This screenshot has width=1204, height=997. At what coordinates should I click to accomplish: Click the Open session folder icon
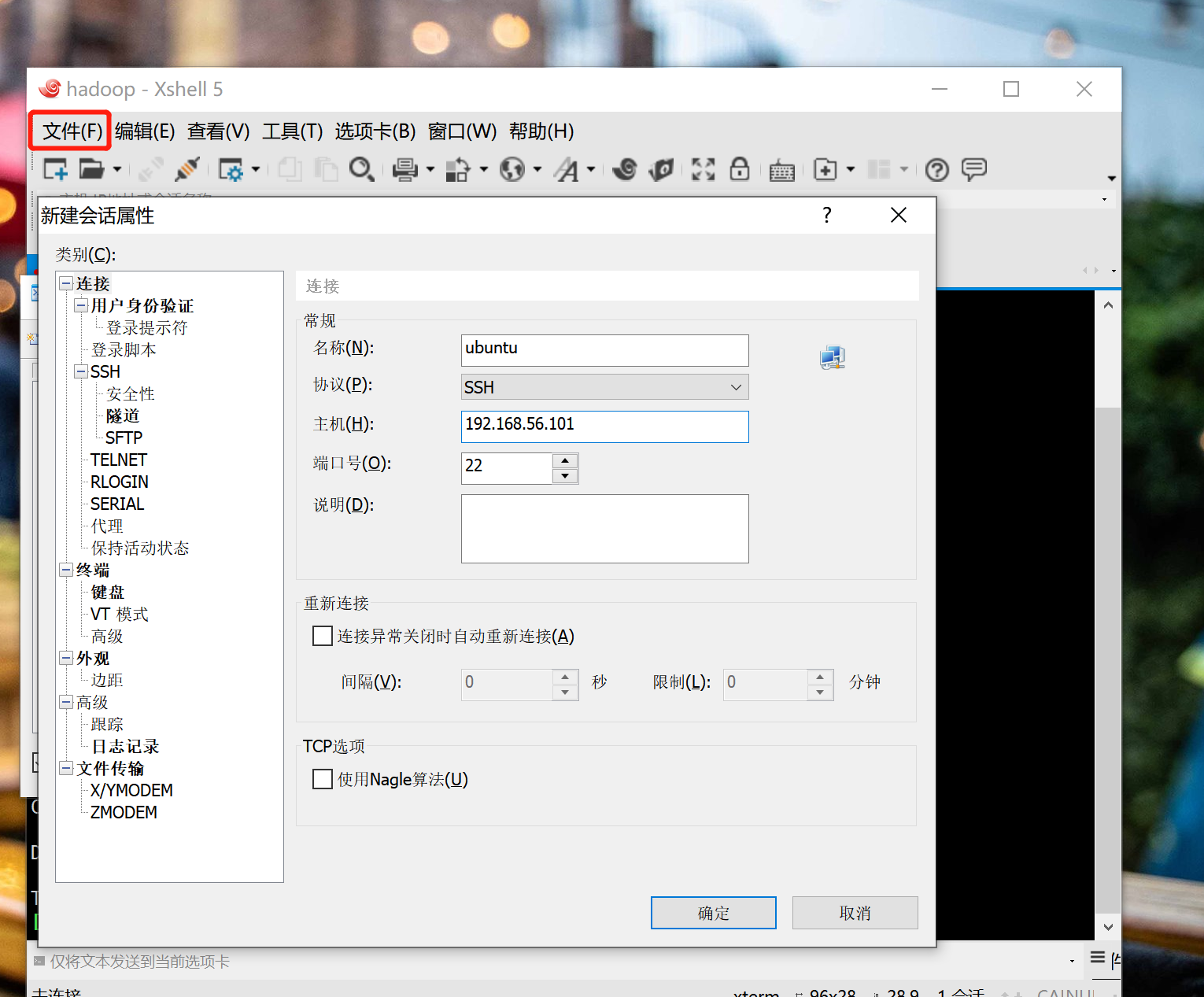pyautogui.click(x=91, y=169)
